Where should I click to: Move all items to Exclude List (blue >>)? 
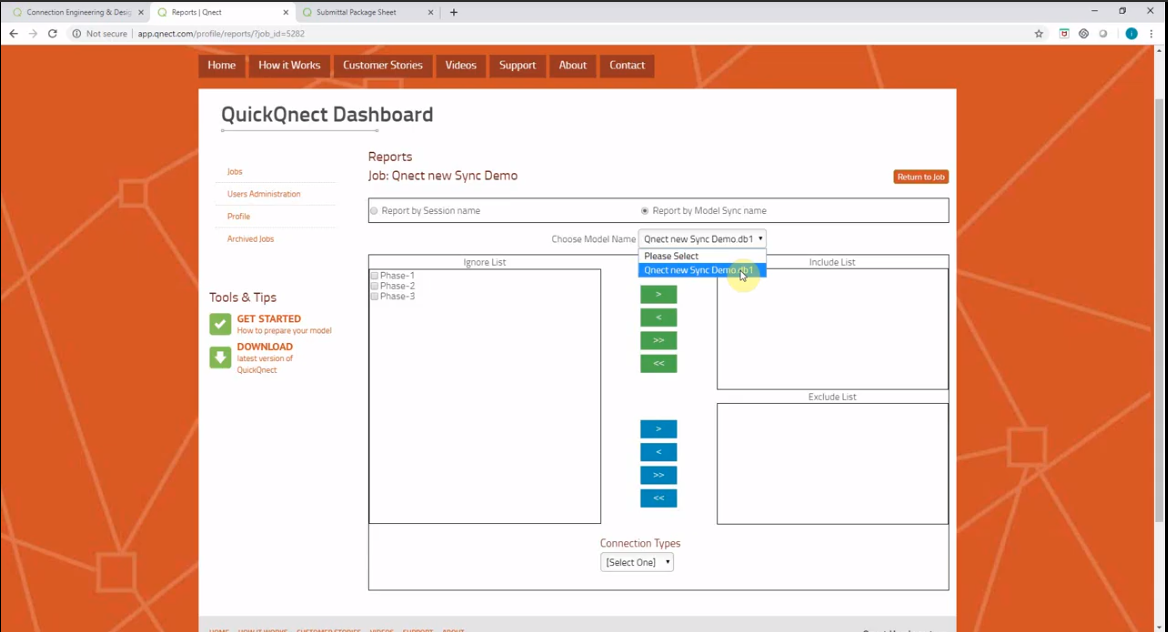coord(658,475)
